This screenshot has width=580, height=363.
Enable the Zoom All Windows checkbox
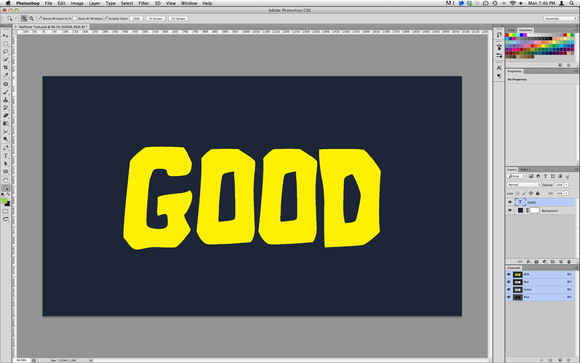pyautogui.click(x=74, y=19)
